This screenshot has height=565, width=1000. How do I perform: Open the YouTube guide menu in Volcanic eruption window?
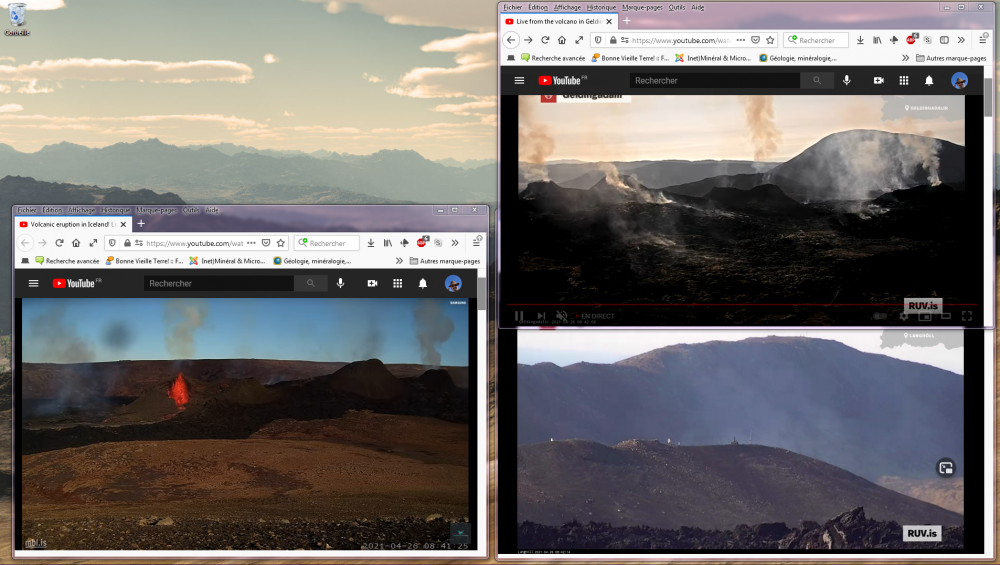pyautogui.click(x=33, y=284)
